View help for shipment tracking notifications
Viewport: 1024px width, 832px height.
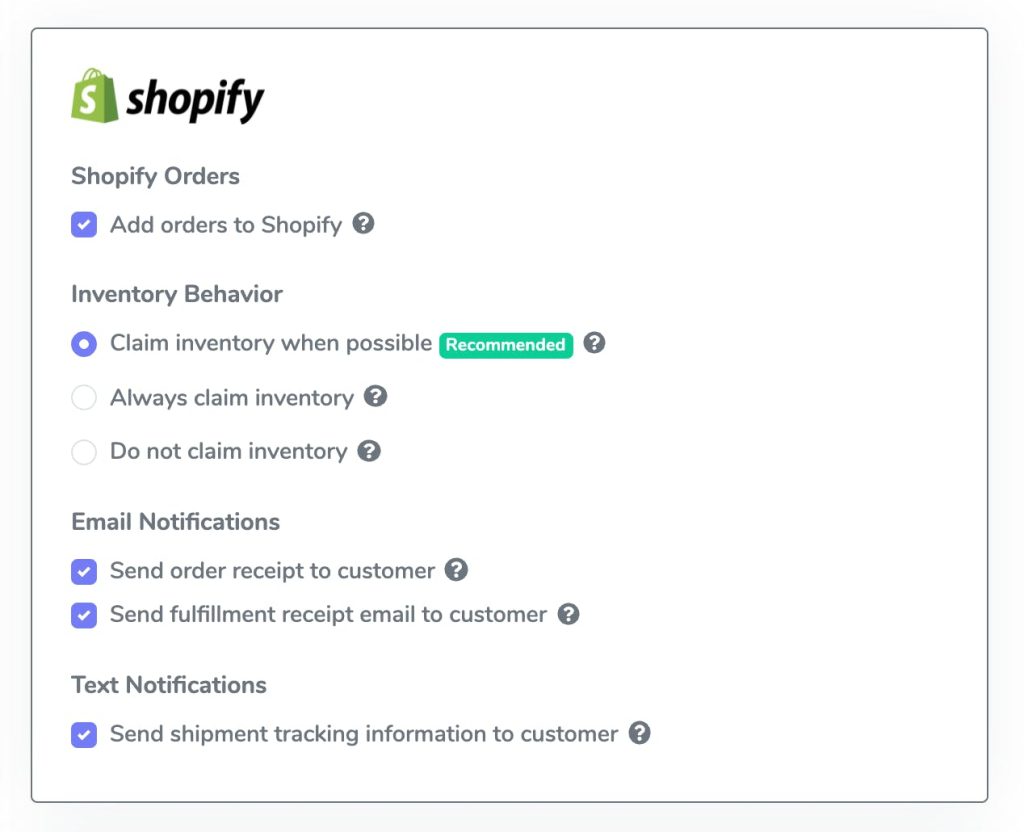(641, 733)
